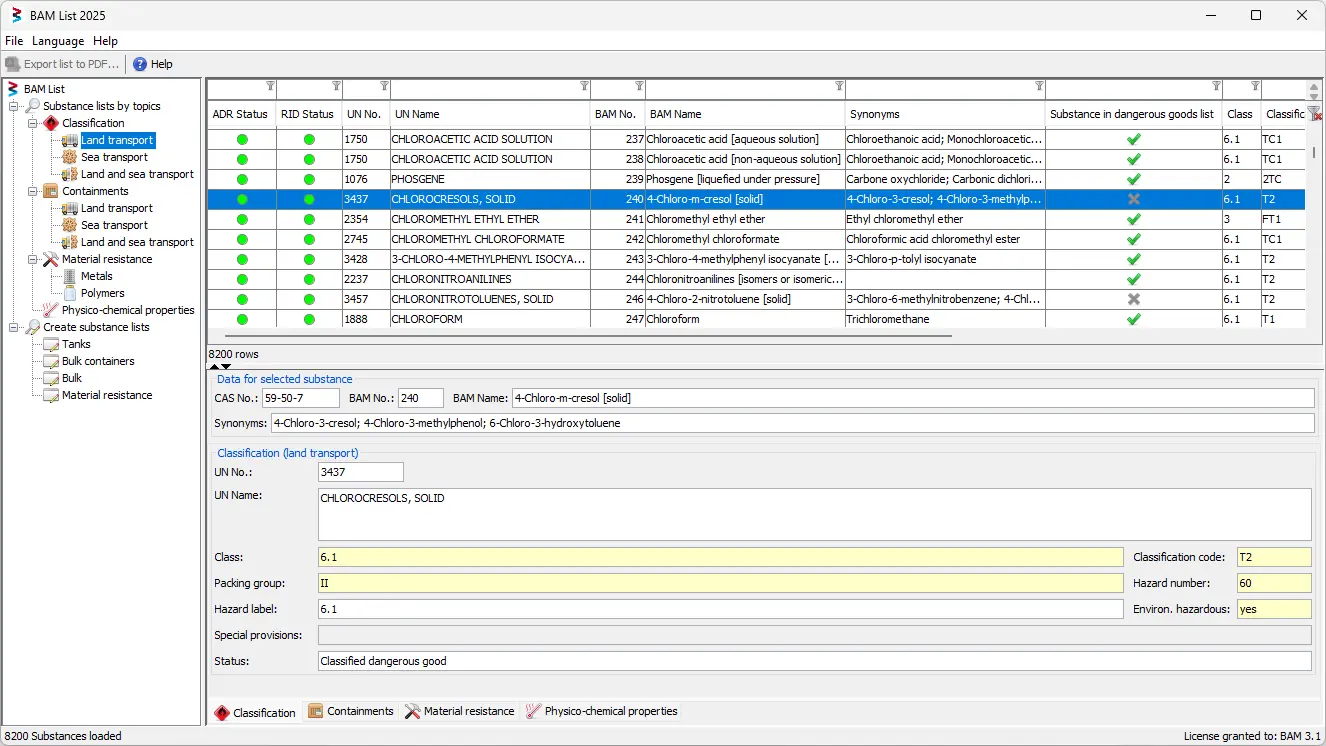Open the Help menu in menu bar

pos(105,41)
